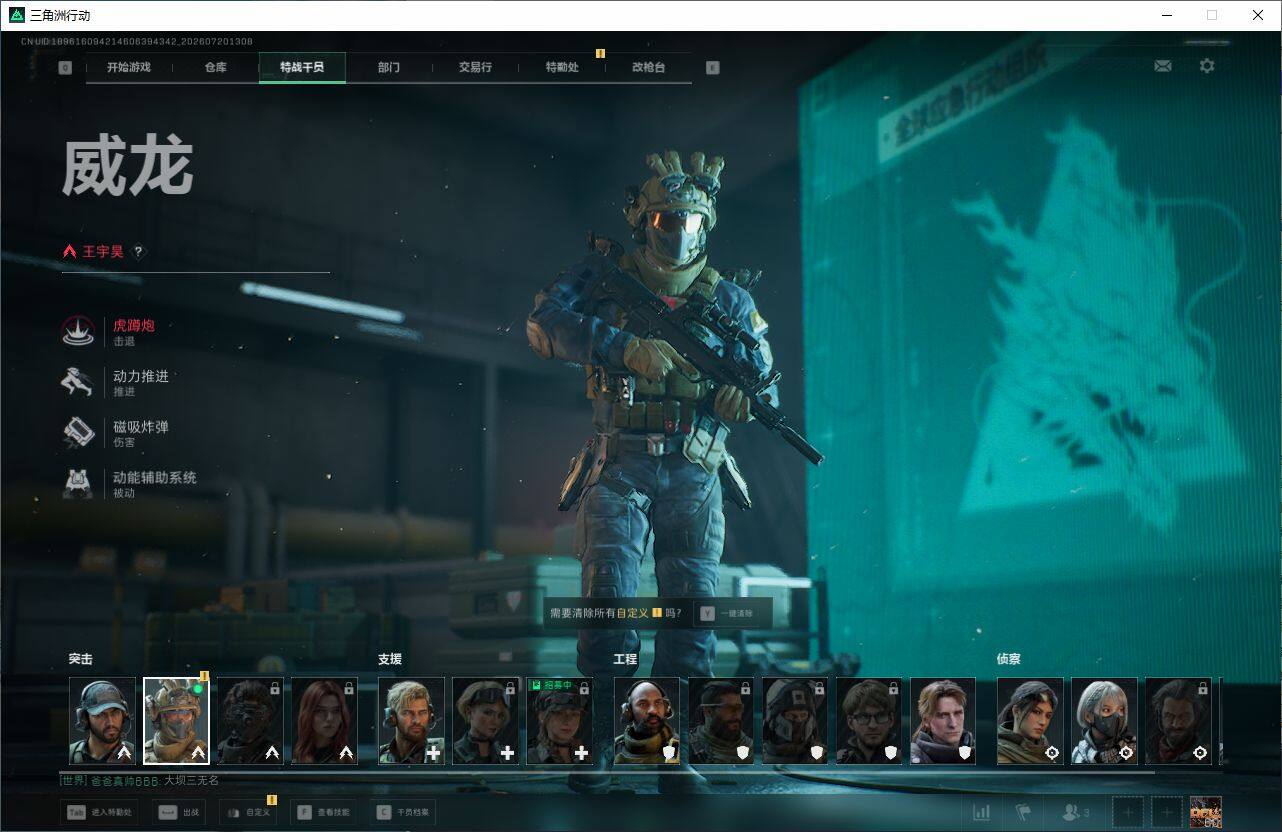
Task: Select the 磁吸炸弹 skill icon
Action: coord(78,433)
